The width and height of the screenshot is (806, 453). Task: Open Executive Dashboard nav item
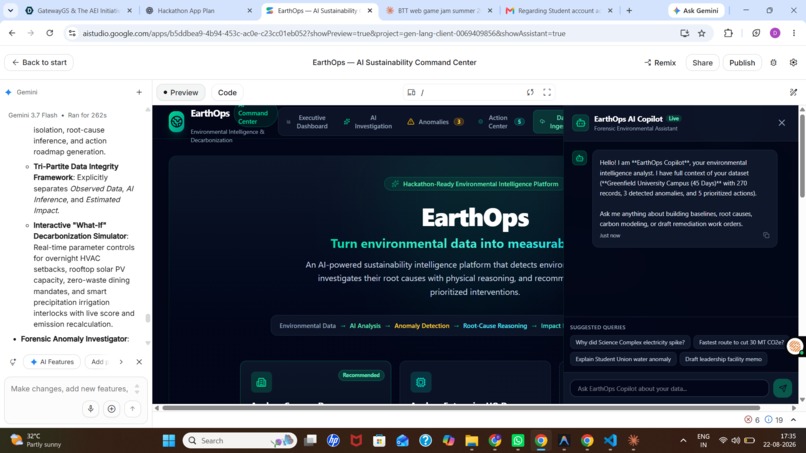click(x=307, y=122)
